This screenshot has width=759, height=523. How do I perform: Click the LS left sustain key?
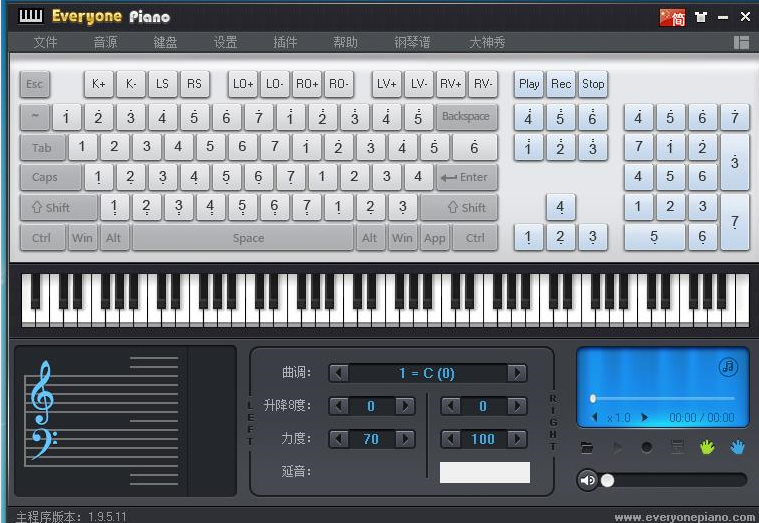point(162,84)
